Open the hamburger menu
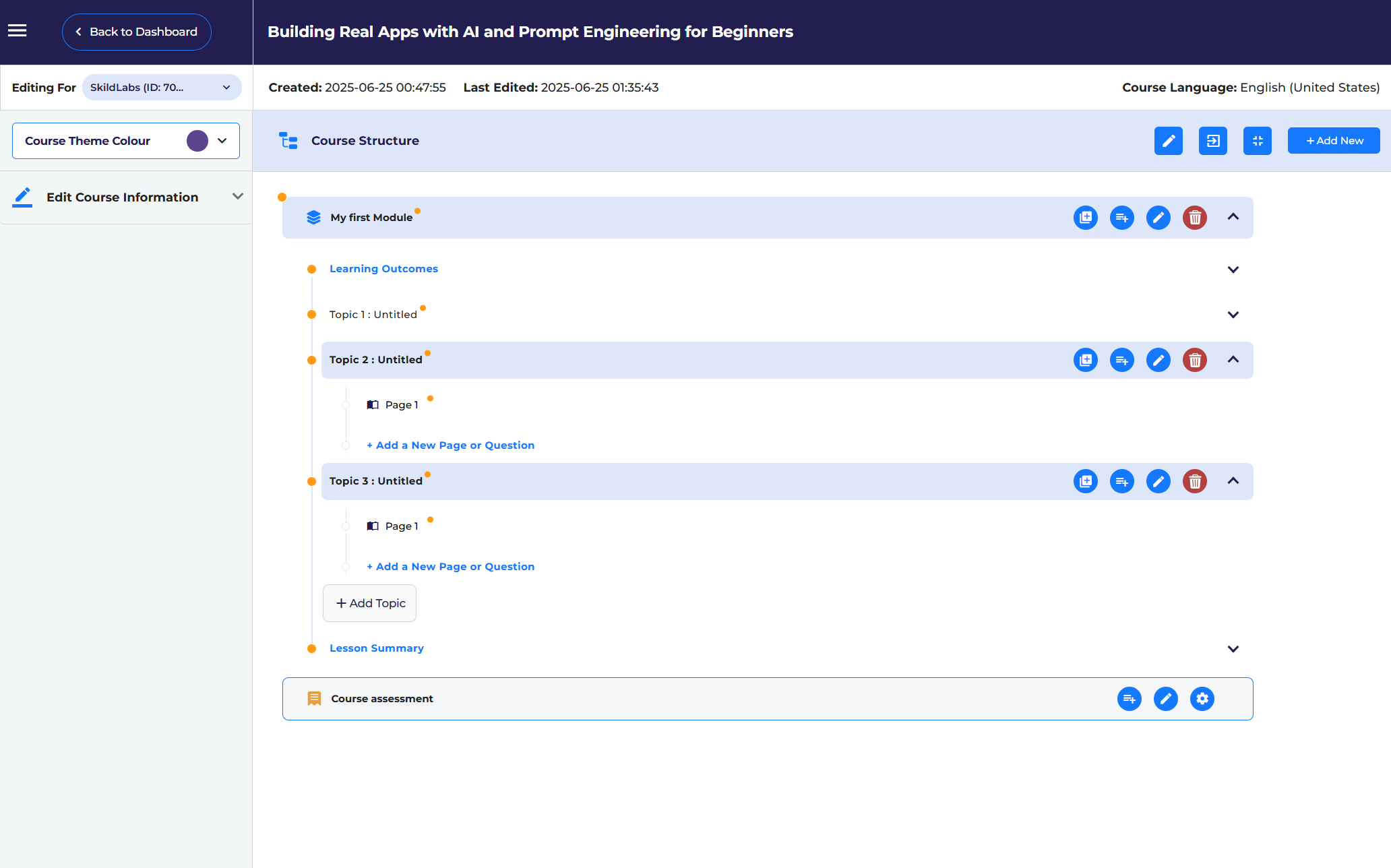This screenshot has height=868, width=1391. tap(18, 31)
